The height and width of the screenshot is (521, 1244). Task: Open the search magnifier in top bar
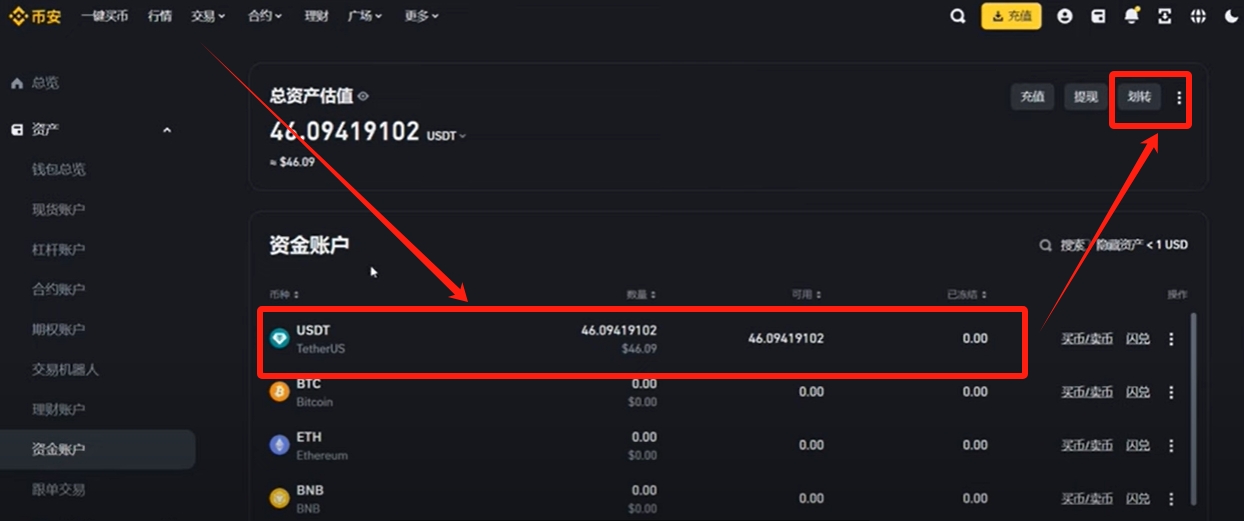(x=958, y=16)
